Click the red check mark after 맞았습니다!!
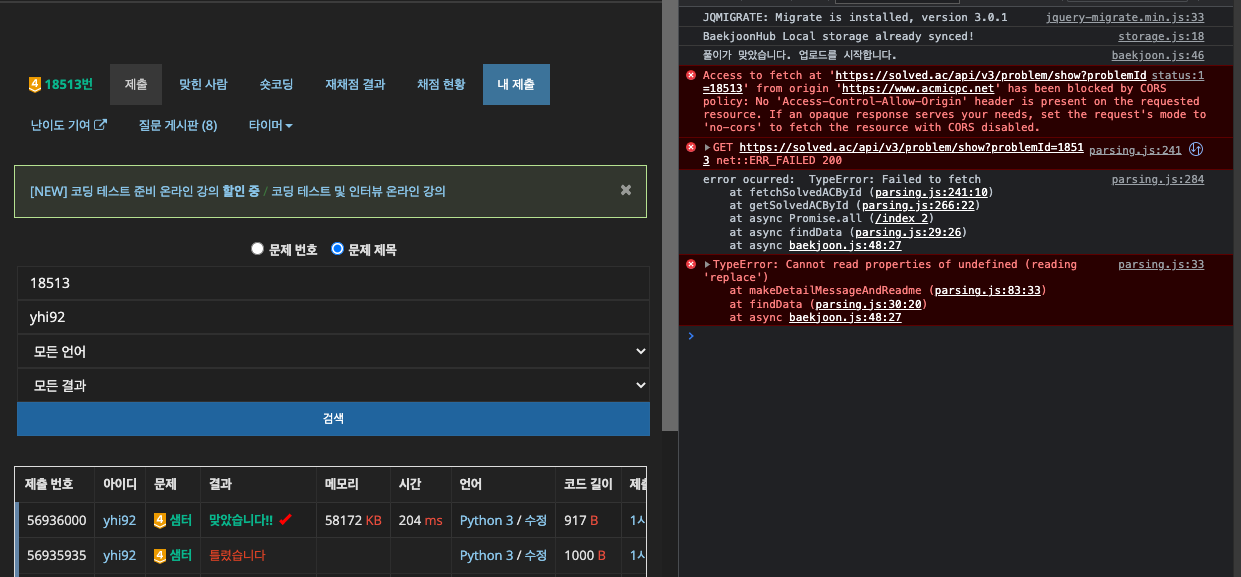The image size is (1241, 577). pos(286,520)
